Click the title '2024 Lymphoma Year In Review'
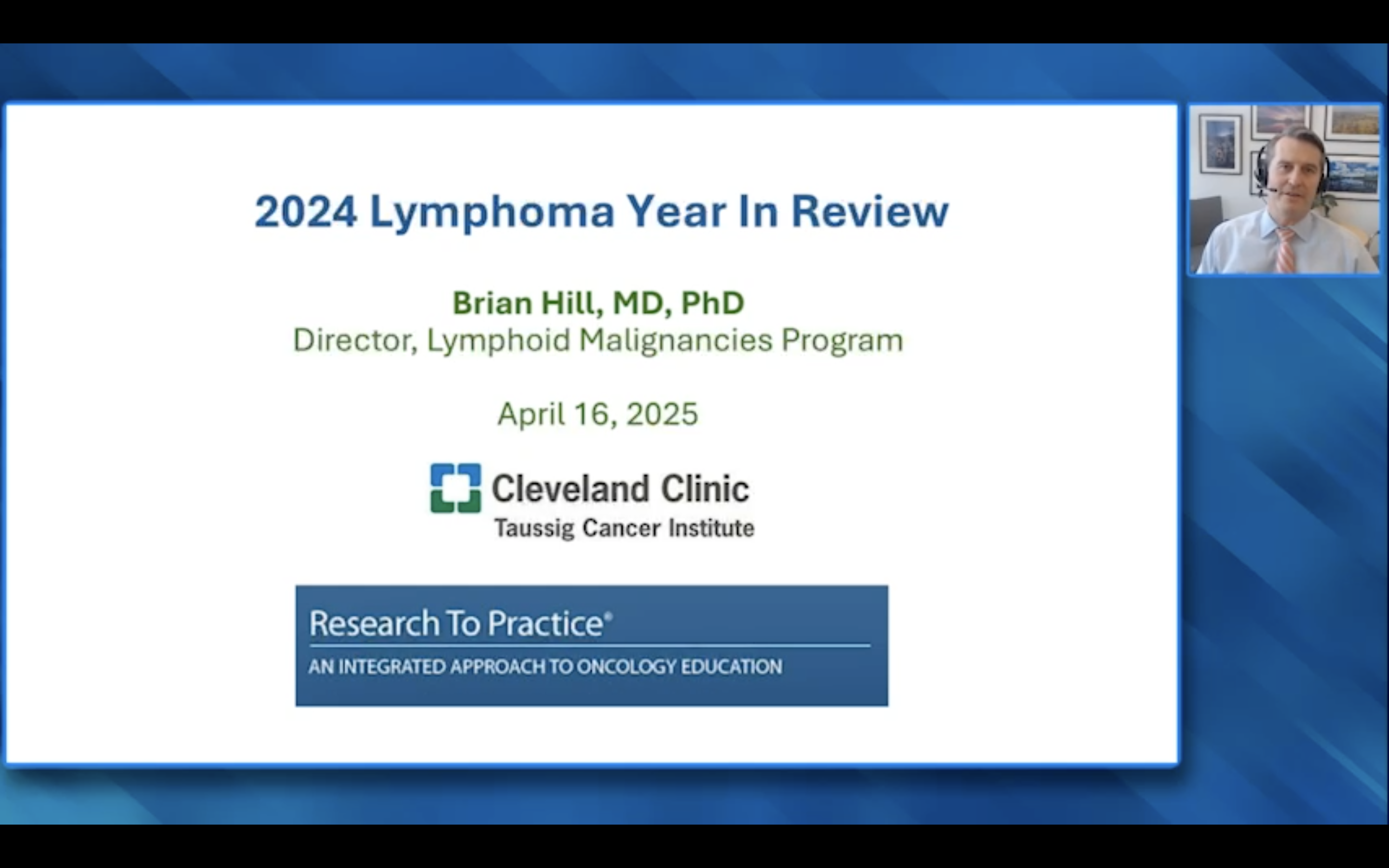 601,212
